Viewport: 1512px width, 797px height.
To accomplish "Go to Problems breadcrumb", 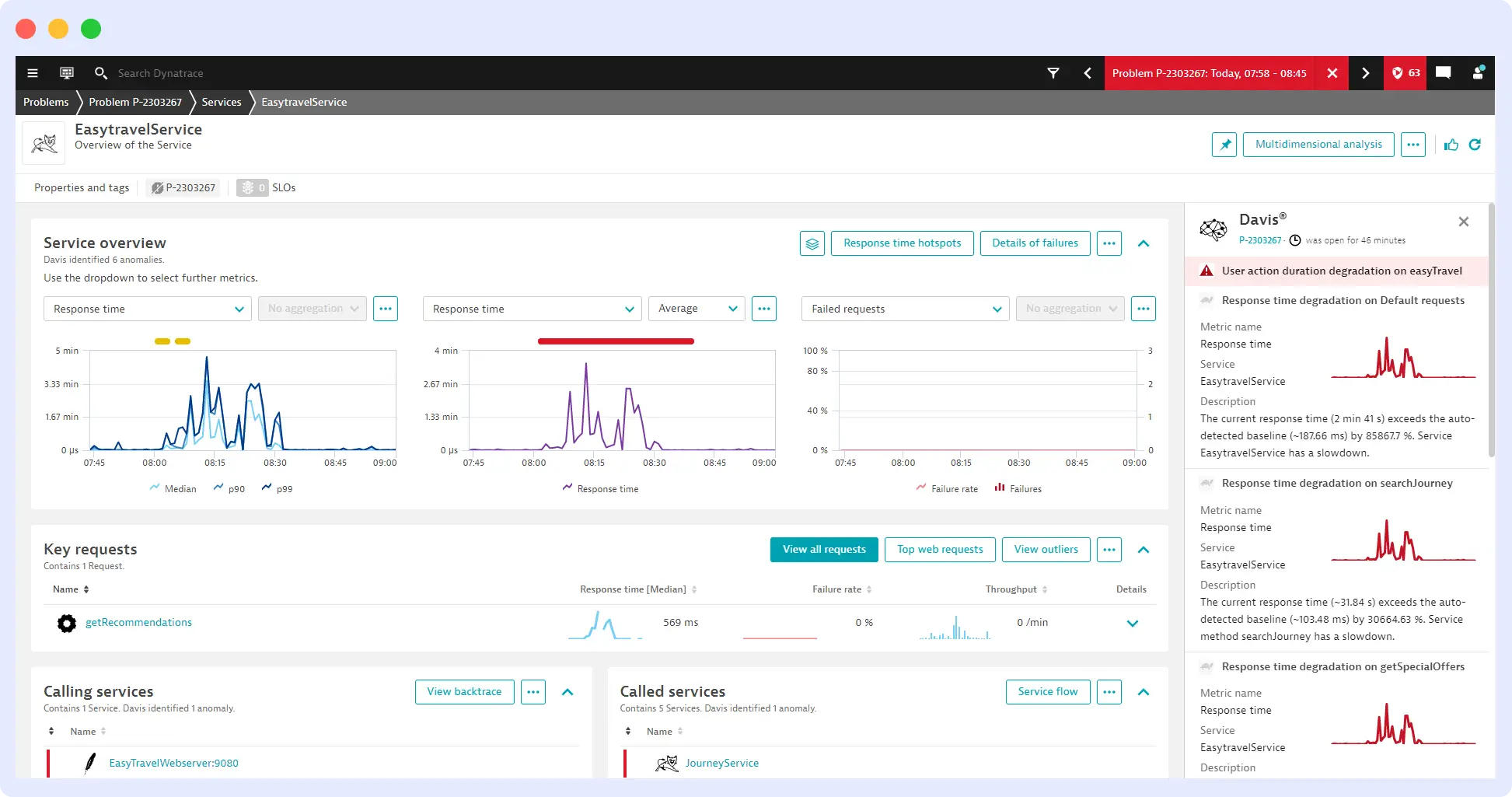I will [46, 102].
